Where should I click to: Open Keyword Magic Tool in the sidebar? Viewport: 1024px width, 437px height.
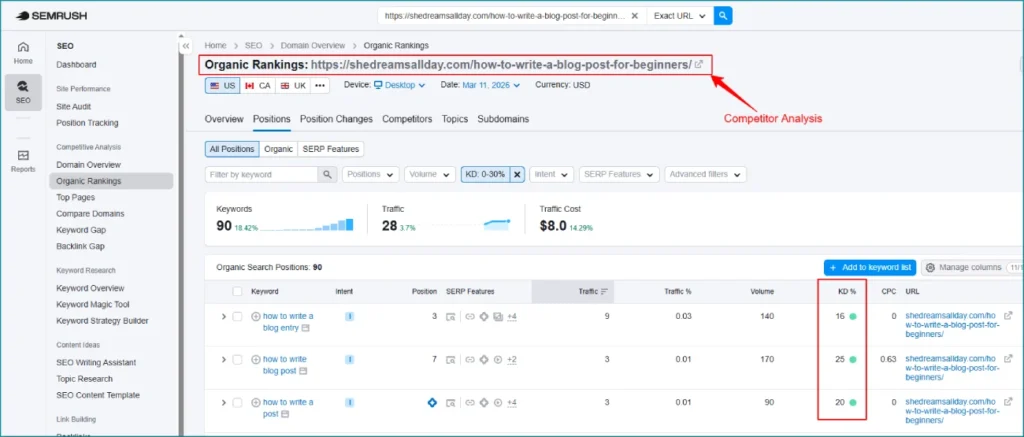coord(93,304)
